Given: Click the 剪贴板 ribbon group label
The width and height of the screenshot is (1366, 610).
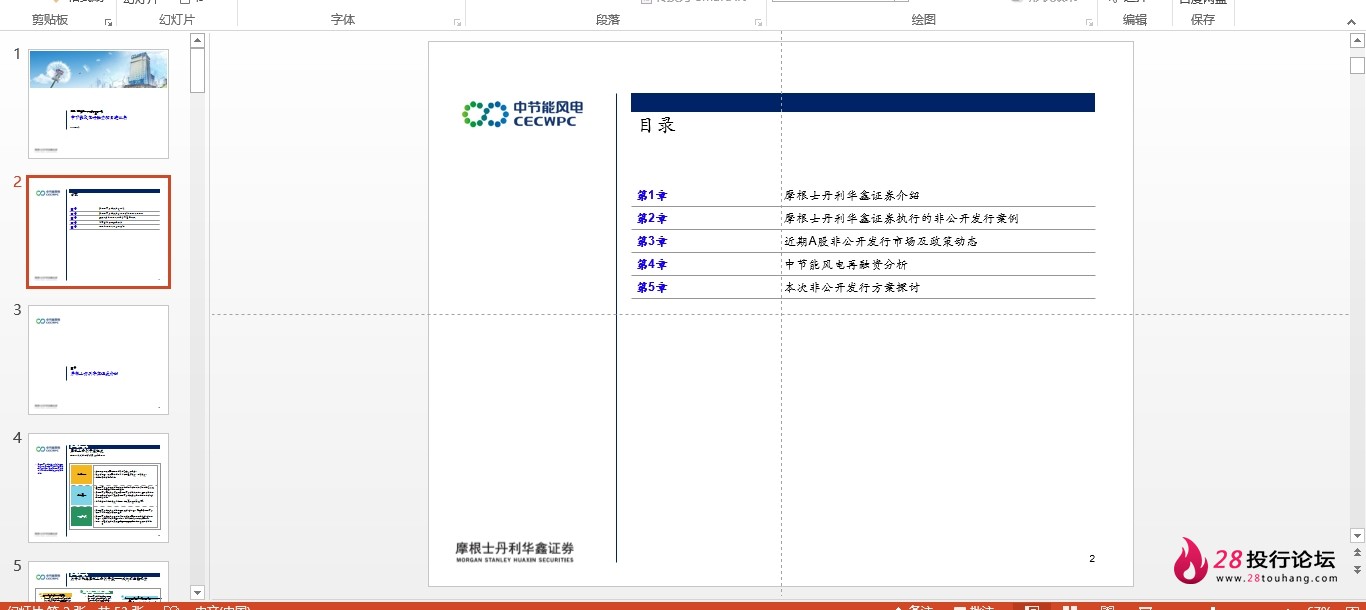Looking at the screenshot, I should (x=50, y=20).
